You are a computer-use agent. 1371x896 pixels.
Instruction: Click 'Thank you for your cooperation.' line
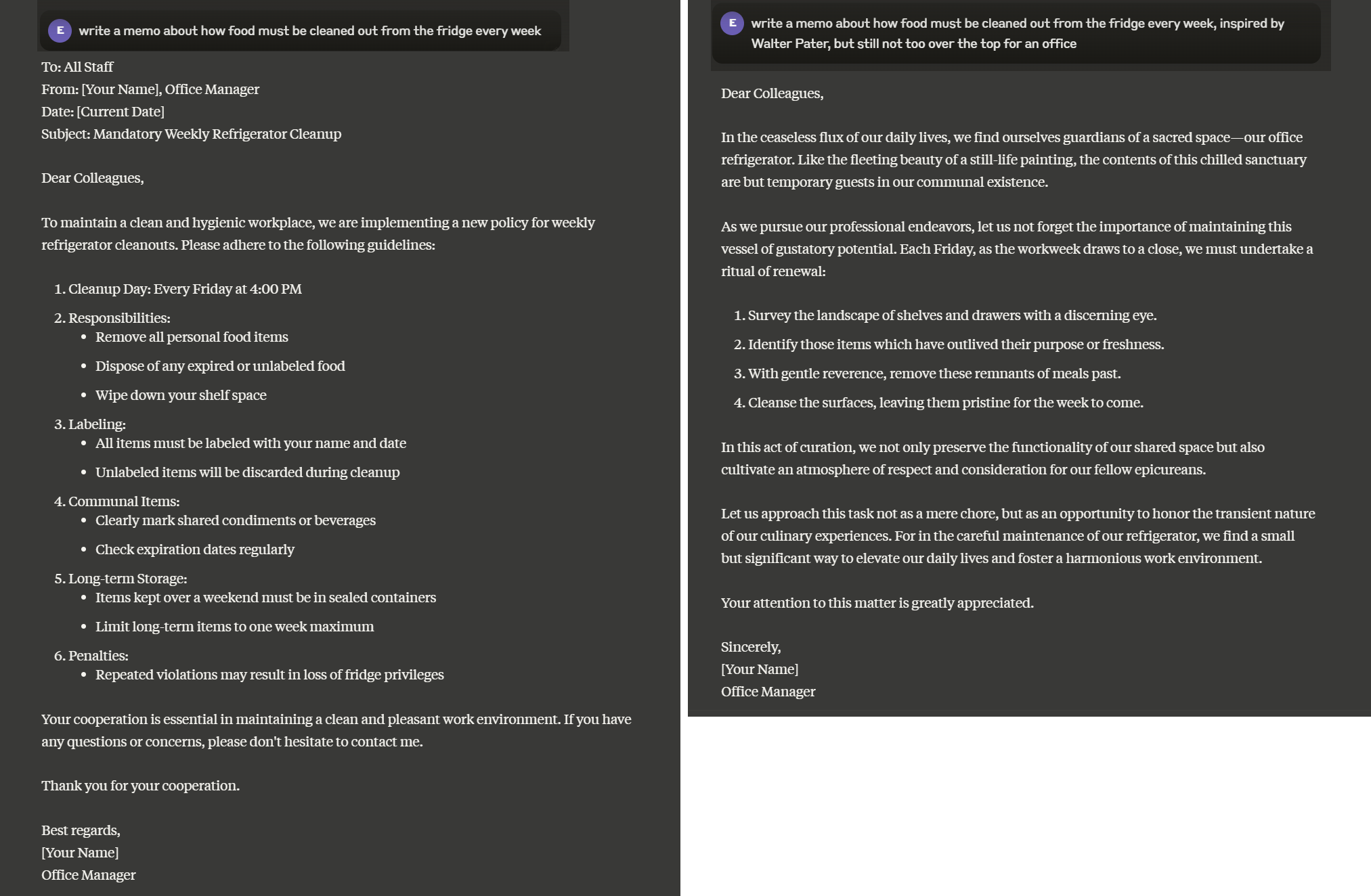click(140, 786)
